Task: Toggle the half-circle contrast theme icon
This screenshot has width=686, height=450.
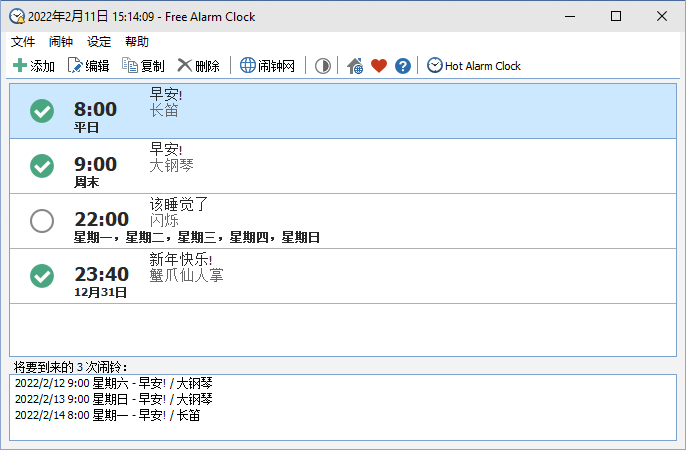Action: [323, 66]
